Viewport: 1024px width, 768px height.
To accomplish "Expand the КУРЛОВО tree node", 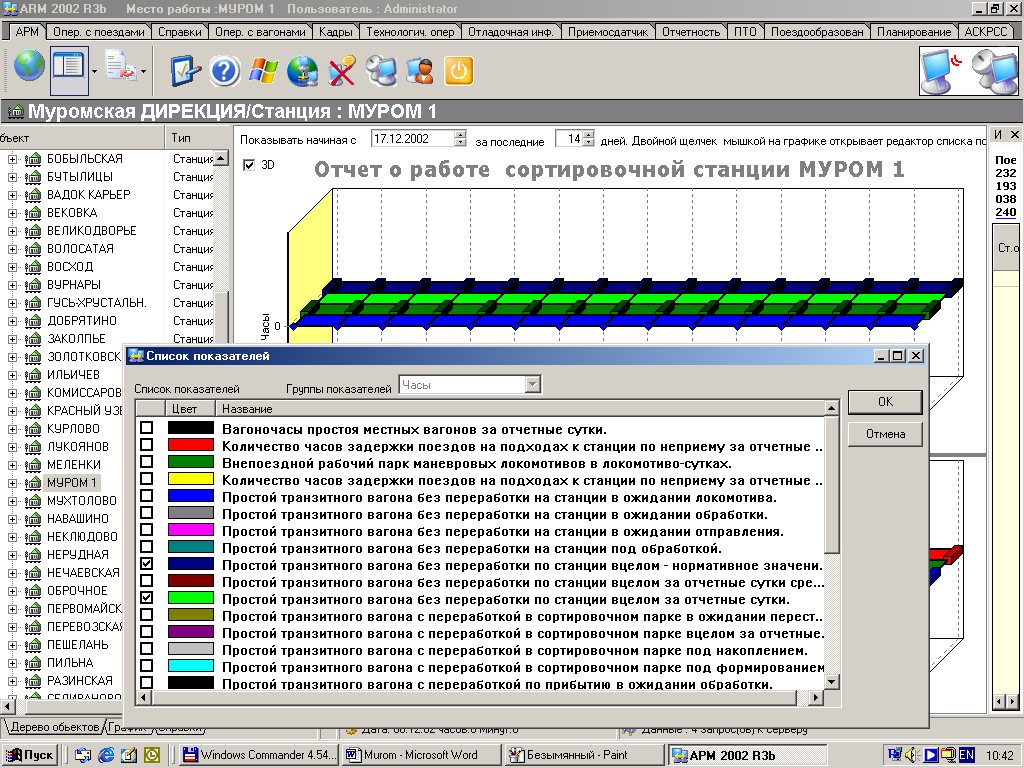I will [x=12, y=429].
